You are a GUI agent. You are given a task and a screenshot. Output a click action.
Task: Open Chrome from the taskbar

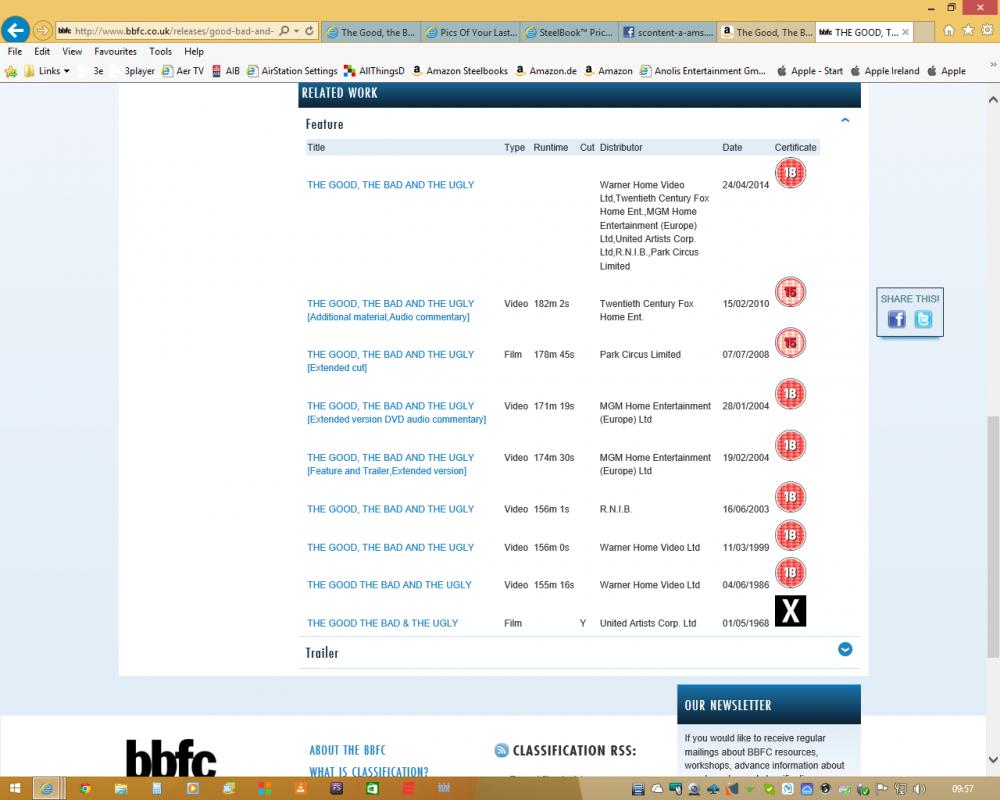coord(85,789)
